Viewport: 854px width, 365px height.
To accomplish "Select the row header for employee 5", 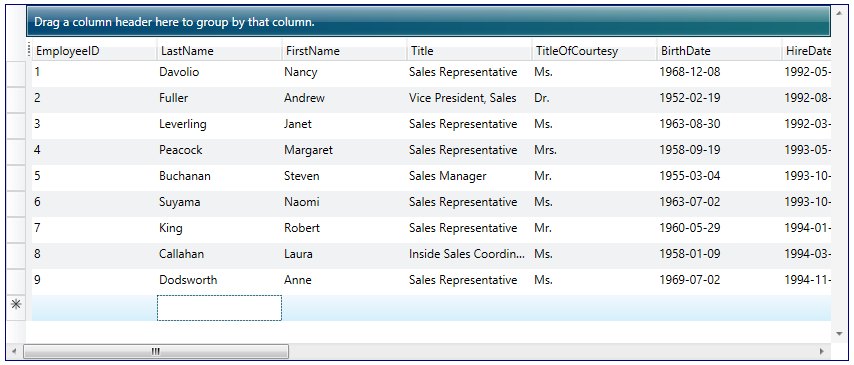I will (x=16, y=178).
